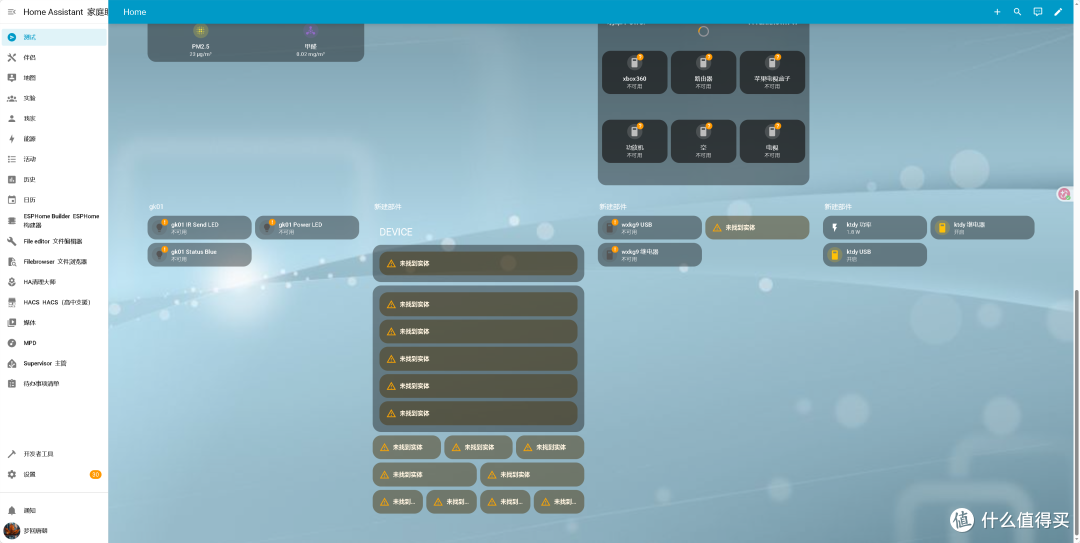Click the Home dashboard title

pyautogui.click(x=135, y=12)
